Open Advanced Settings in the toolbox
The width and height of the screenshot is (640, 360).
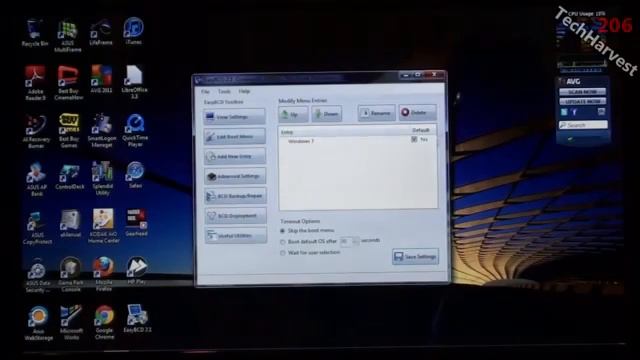(x=236, y=176)
